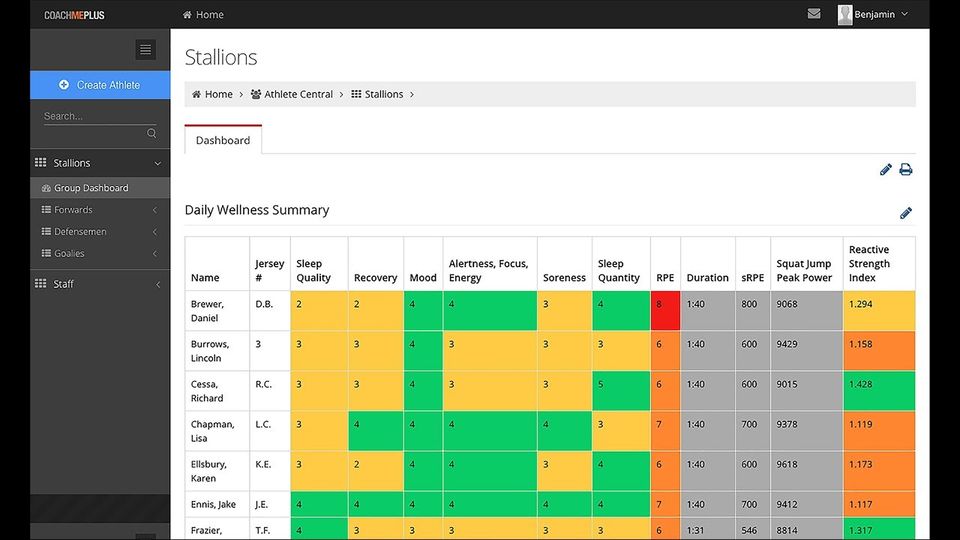Click the green 1.428 Reactive Strength cell
This screenshot has width=960, height=540.
(x=879, y=391)
